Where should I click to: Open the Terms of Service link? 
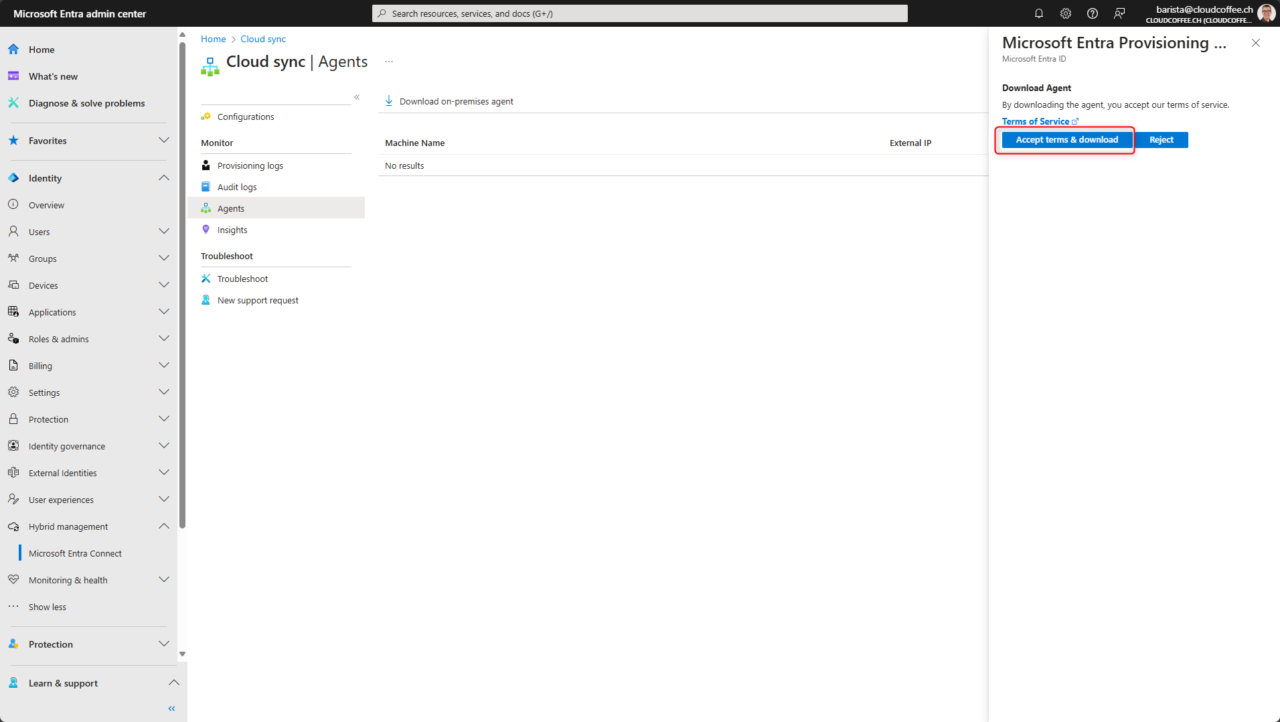click(x=1040, y=121)
